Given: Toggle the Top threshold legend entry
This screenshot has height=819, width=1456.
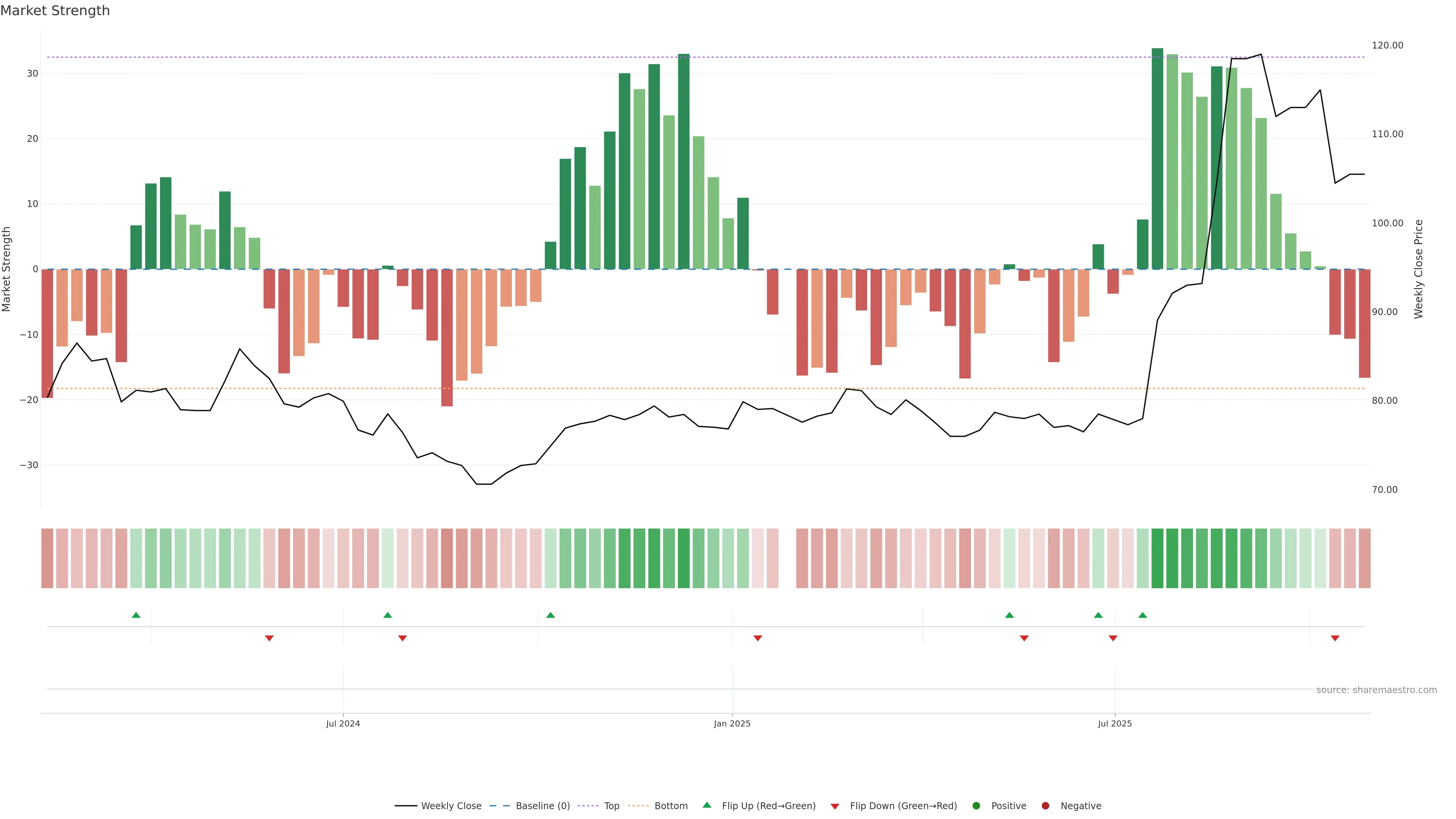Looking at the screenshot, I should coord(611,806).
